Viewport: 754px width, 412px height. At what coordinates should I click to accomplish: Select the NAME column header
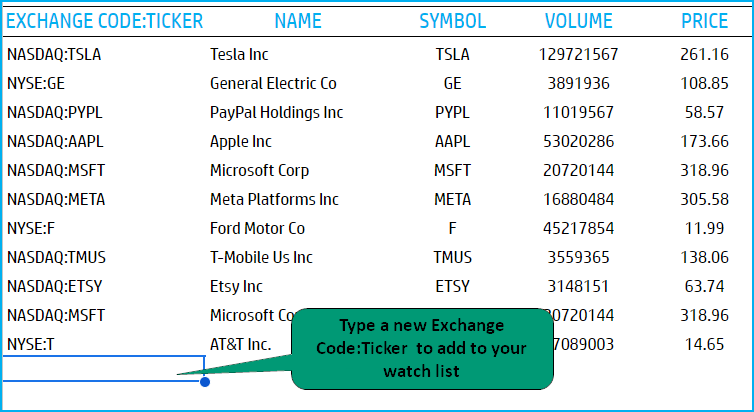(298, 21)
